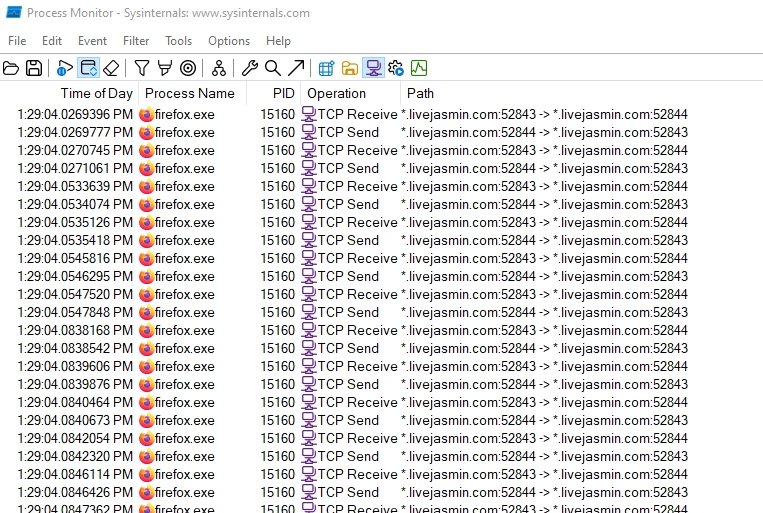Viewport: 763px width, 513px height.
Task: Open the Process Tree icon
Action: coord(218,68)
